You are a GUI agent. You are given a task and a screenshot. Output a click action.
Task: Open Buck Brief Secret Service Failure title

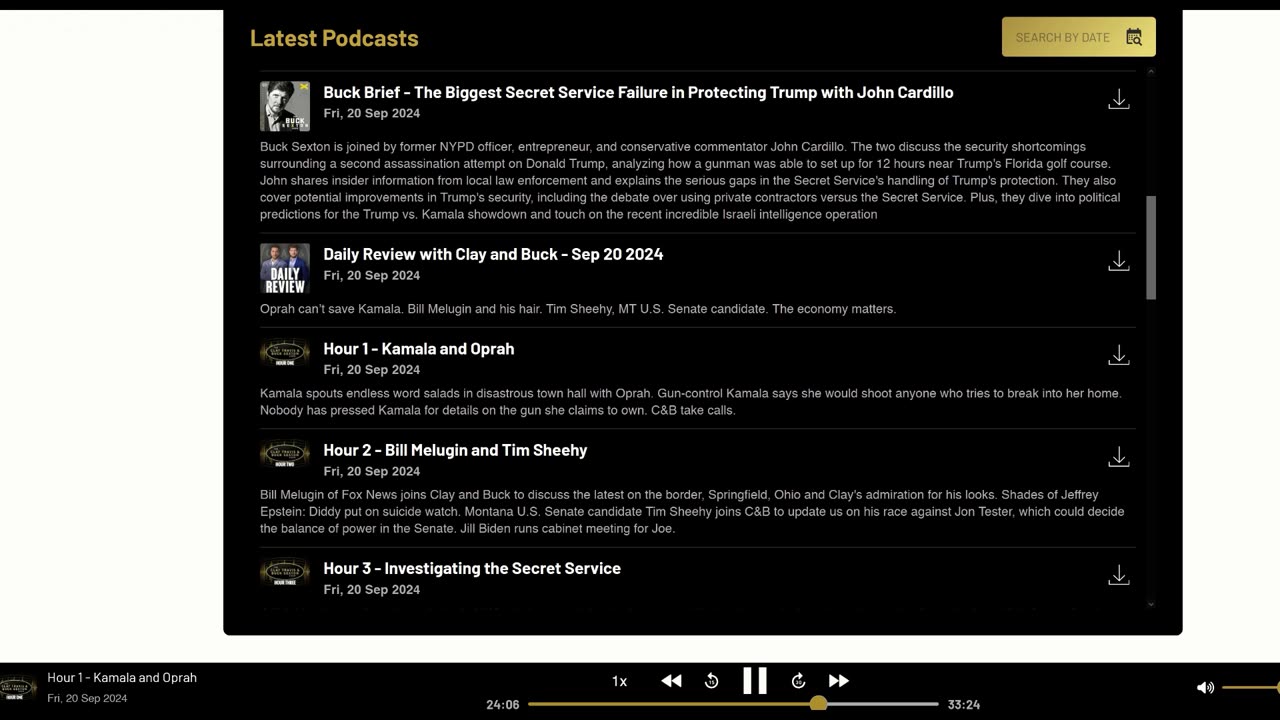pyautogui.click(x=638, y=92)
